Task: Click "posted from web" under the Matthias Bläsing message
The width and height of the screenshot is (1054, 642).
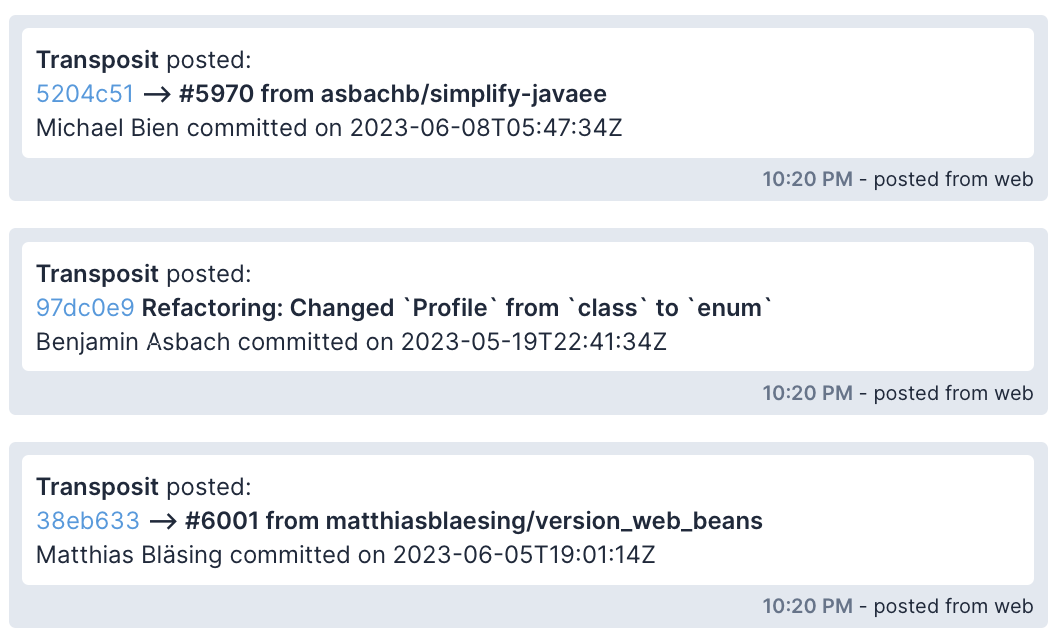Action: tap(953, 606)
